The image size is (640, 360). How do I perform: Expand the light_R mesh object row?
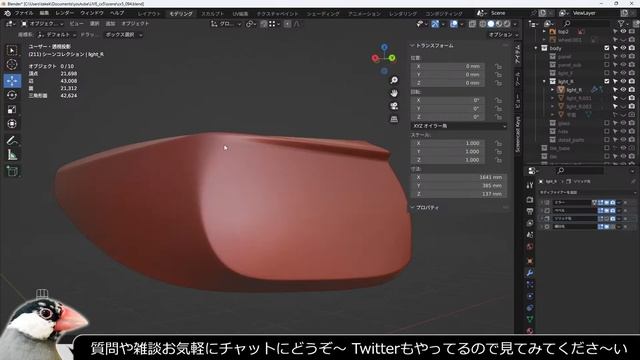pyautogui.click(x=553, y=90)
